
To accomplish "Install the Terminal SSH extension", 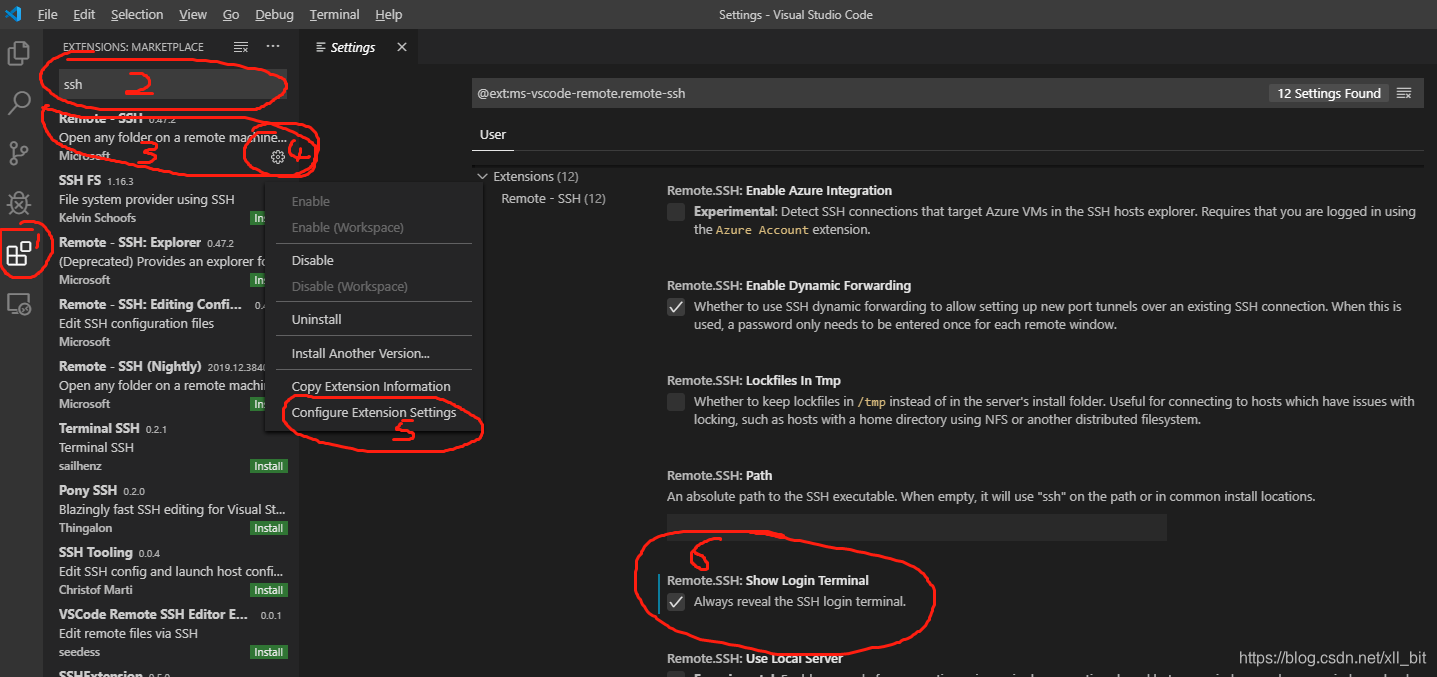I will (x=268, y=466).
